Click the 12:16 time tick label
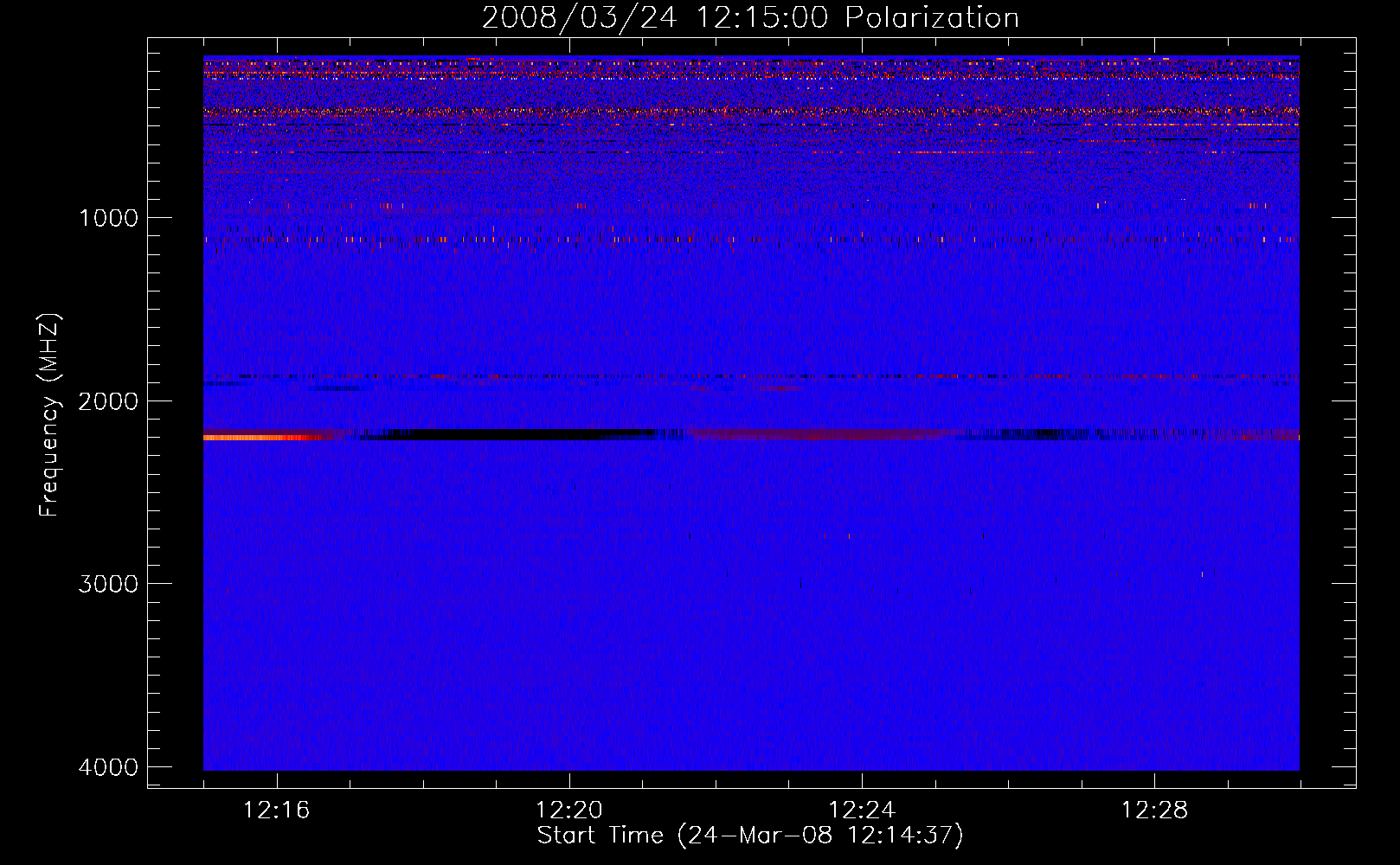 (277, 810)
